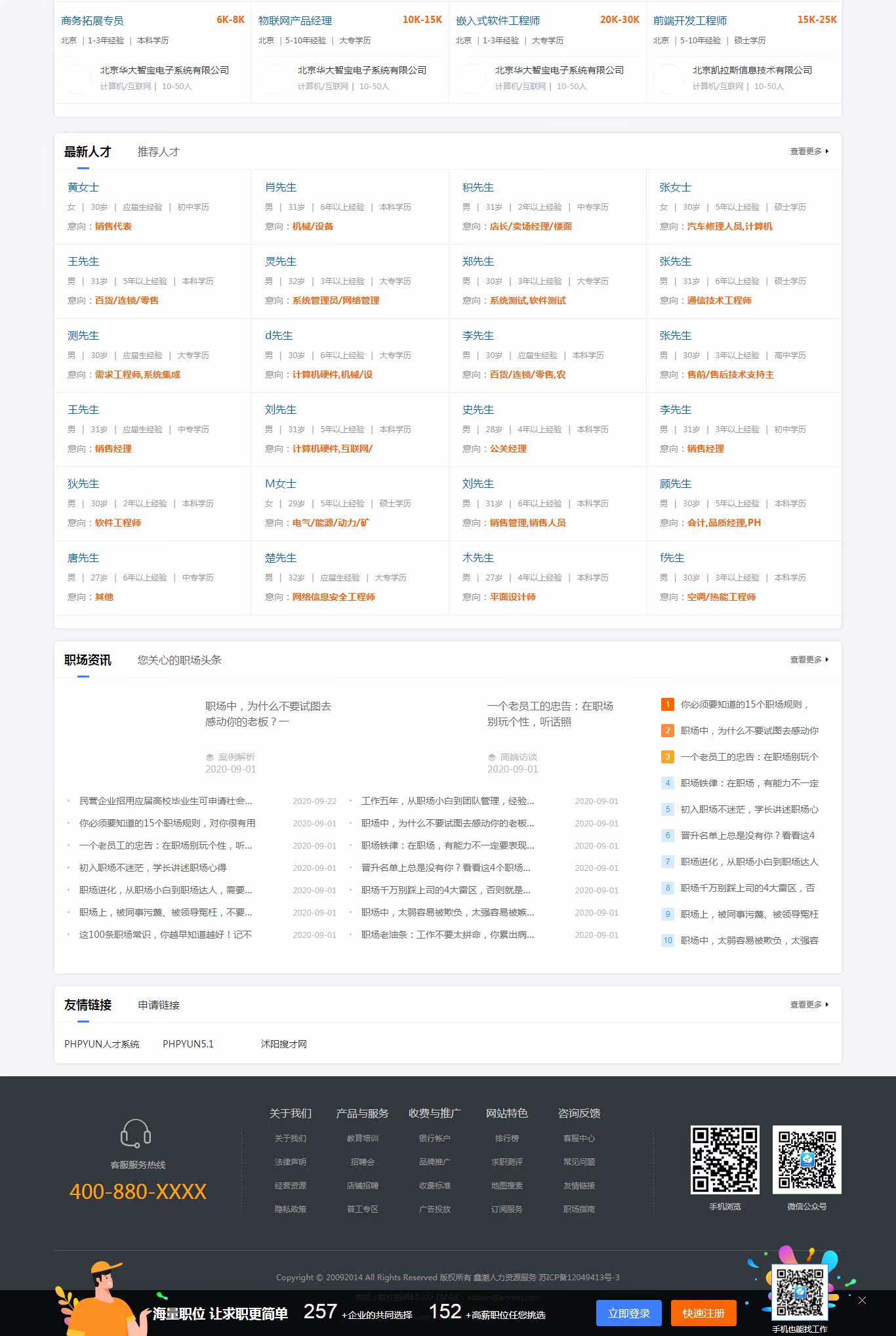Click the rank 6 number badge
This screenshot has height=1336, width=896.
[668, 836]
